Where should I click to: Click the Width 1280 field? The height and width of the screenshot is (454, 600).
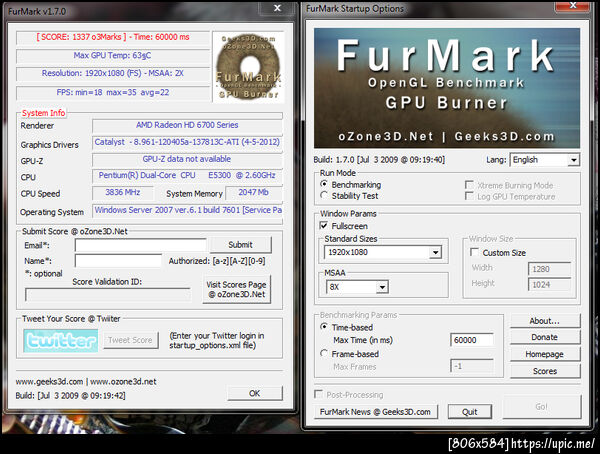tap(549, 269)
